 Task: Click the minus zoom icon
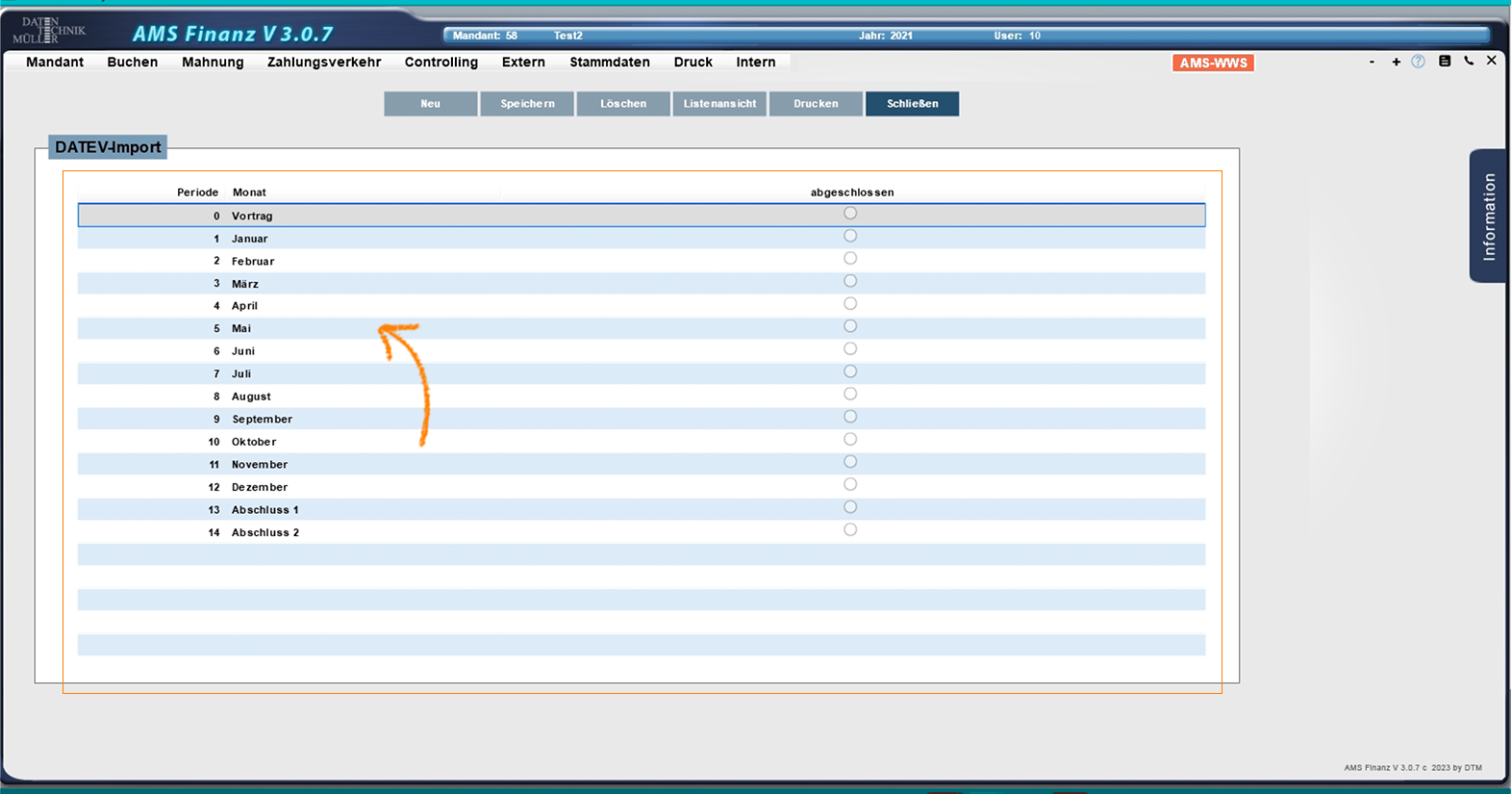(1372, 62)
